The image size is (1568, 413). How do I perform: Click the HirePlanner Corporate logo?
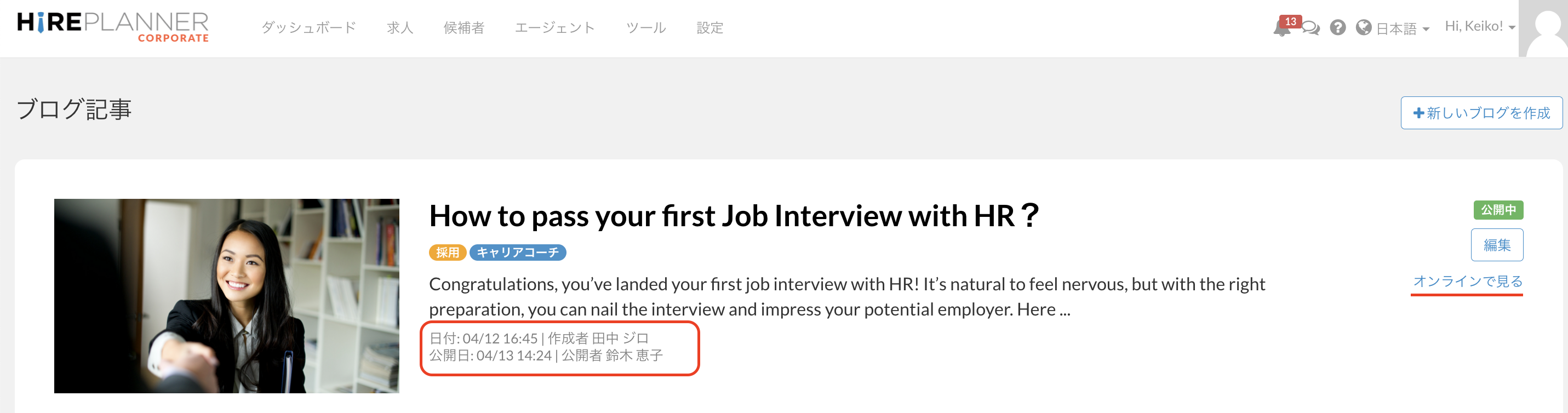point(113,27)
